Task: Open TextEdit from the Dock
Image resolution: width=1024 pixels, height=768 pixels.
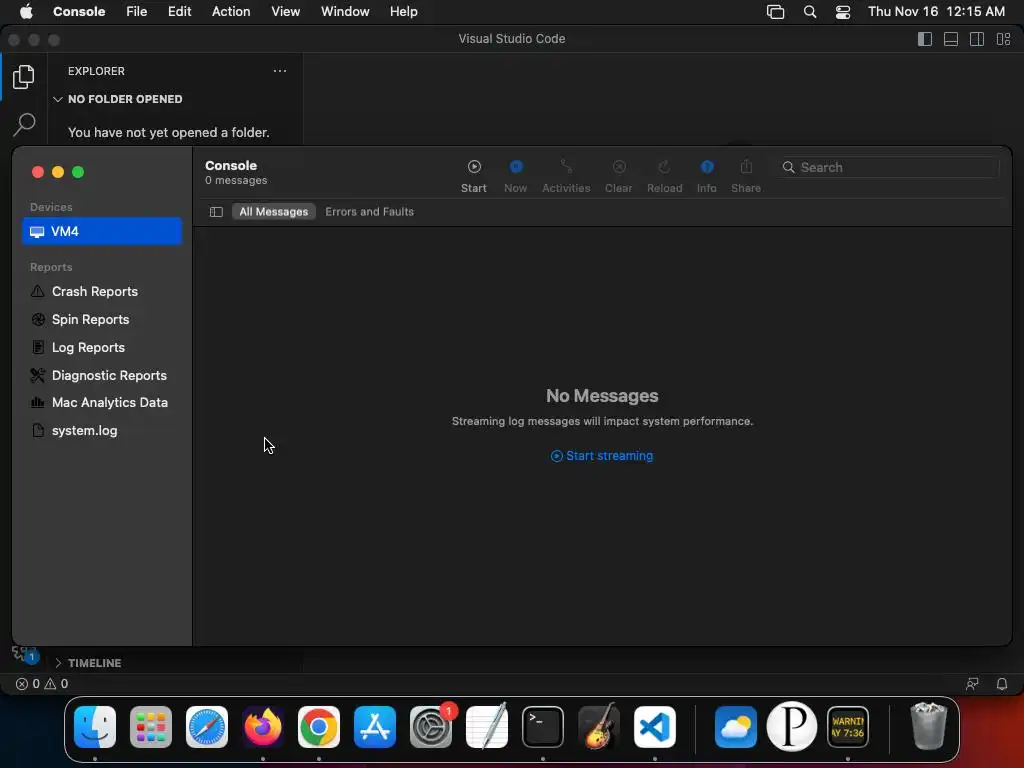Action: click(x=487, y=727)
